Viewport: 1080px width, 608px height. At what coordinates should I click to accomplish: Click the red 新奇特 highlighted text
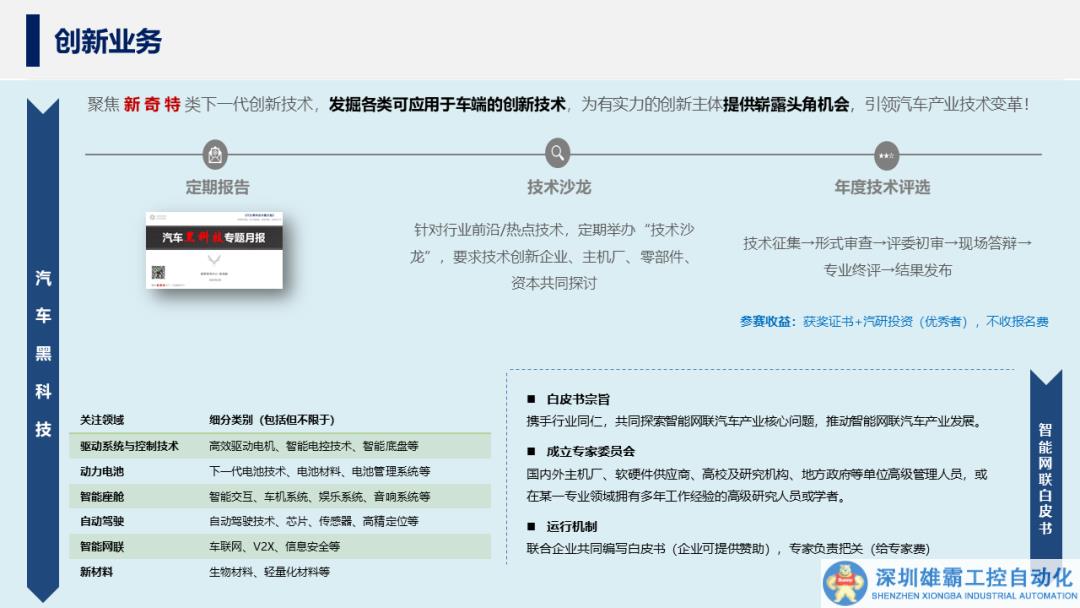pos(152,104)
